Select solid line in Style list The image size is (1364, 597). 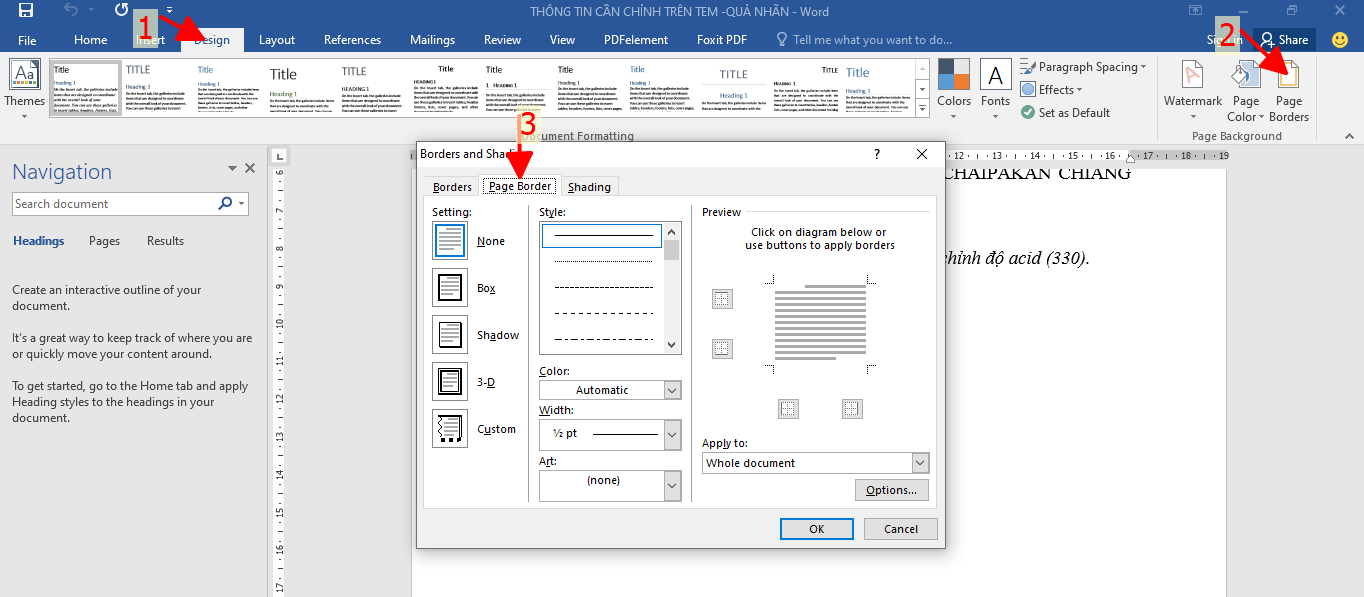[x=601, y=236]
